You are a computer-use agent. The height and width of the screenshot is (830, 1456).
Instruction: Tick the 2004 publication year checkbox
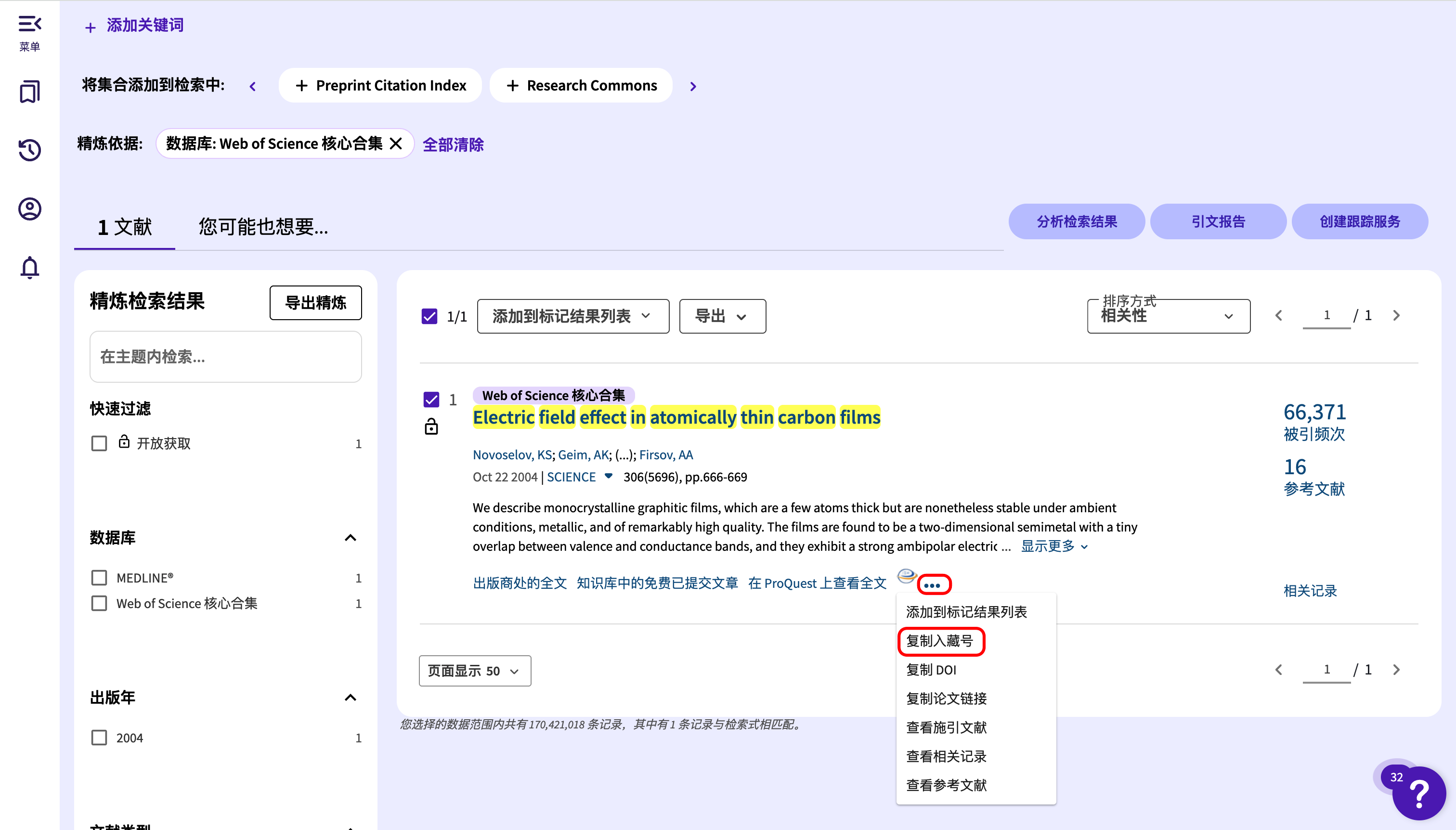[x=99, y=738]
